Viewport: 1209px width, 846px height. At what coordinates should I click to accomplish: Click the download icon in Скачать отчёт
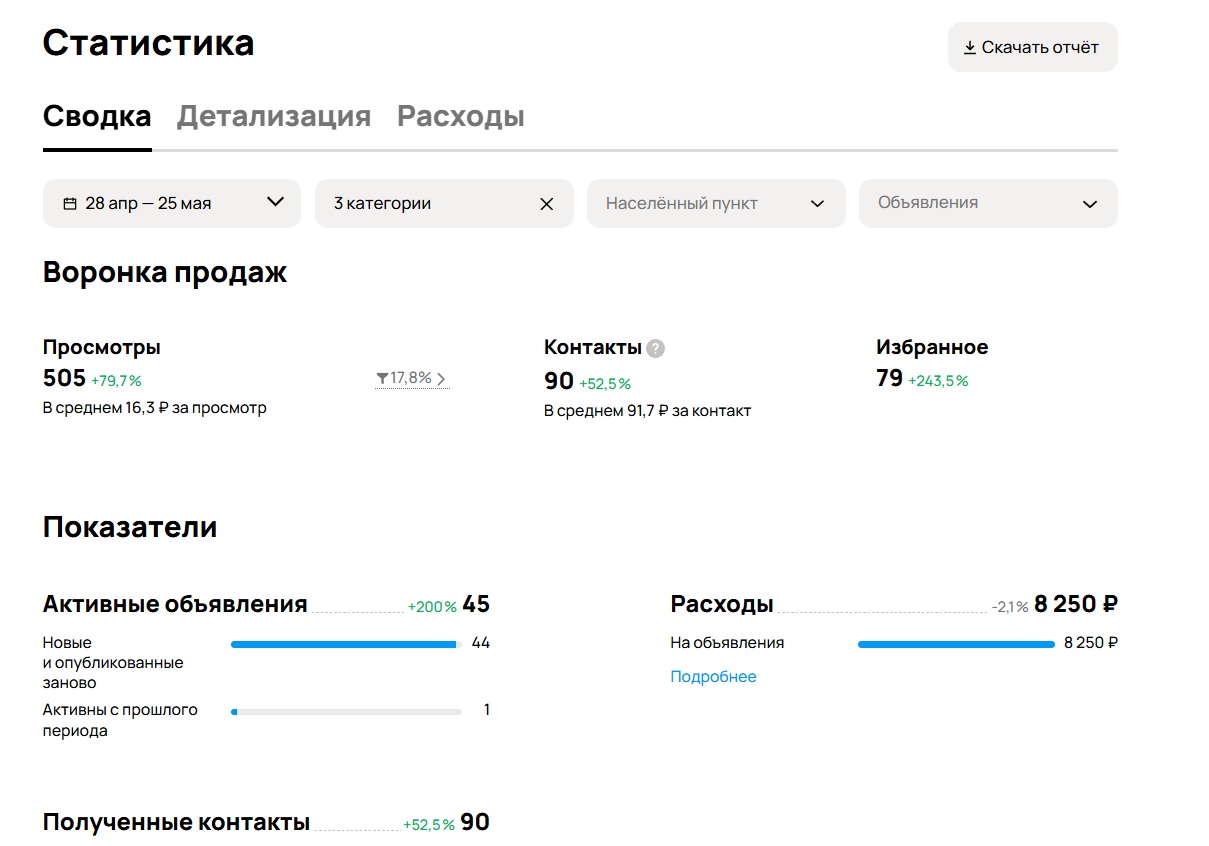[969, 48]
